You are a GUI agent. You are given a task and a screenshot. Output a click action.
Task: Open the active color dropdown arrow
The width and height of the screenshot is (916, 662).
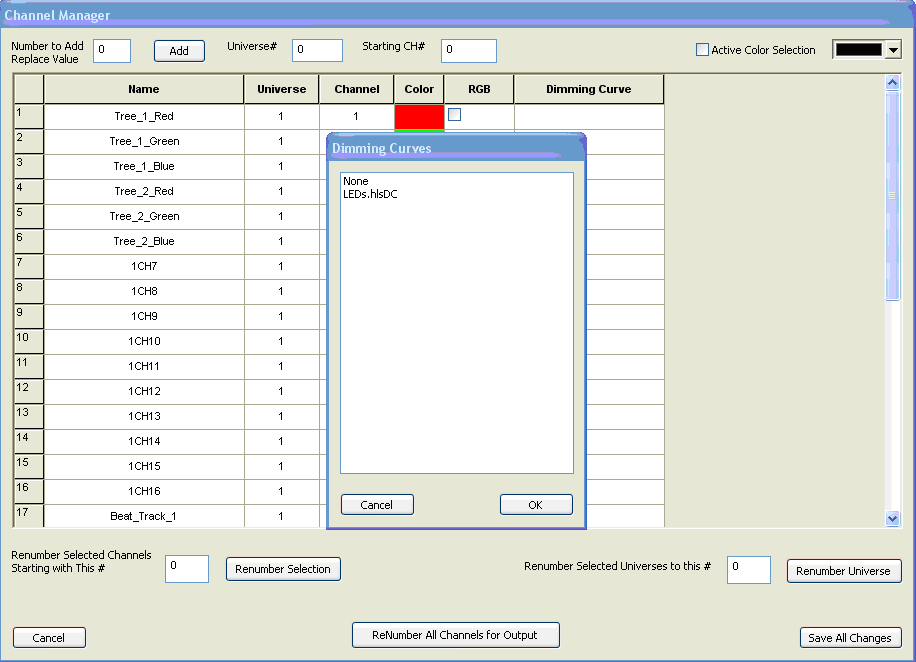(x=893, y=50)
